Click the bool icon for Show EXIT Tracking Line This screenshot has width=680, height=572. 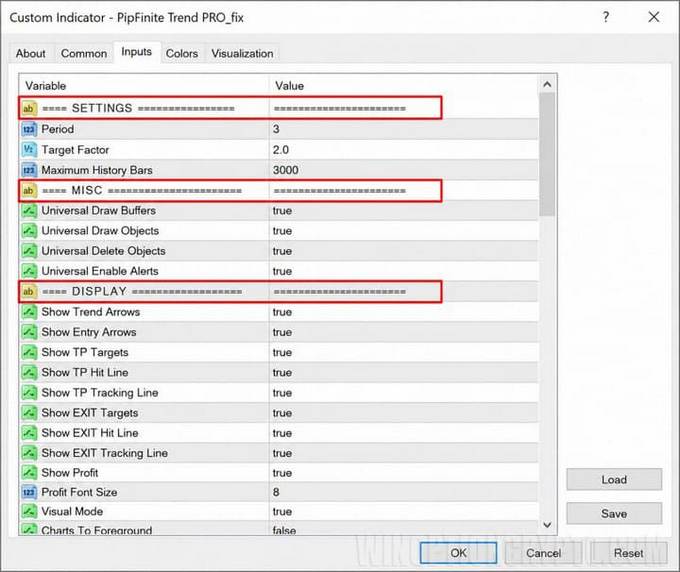pos(29,453)
